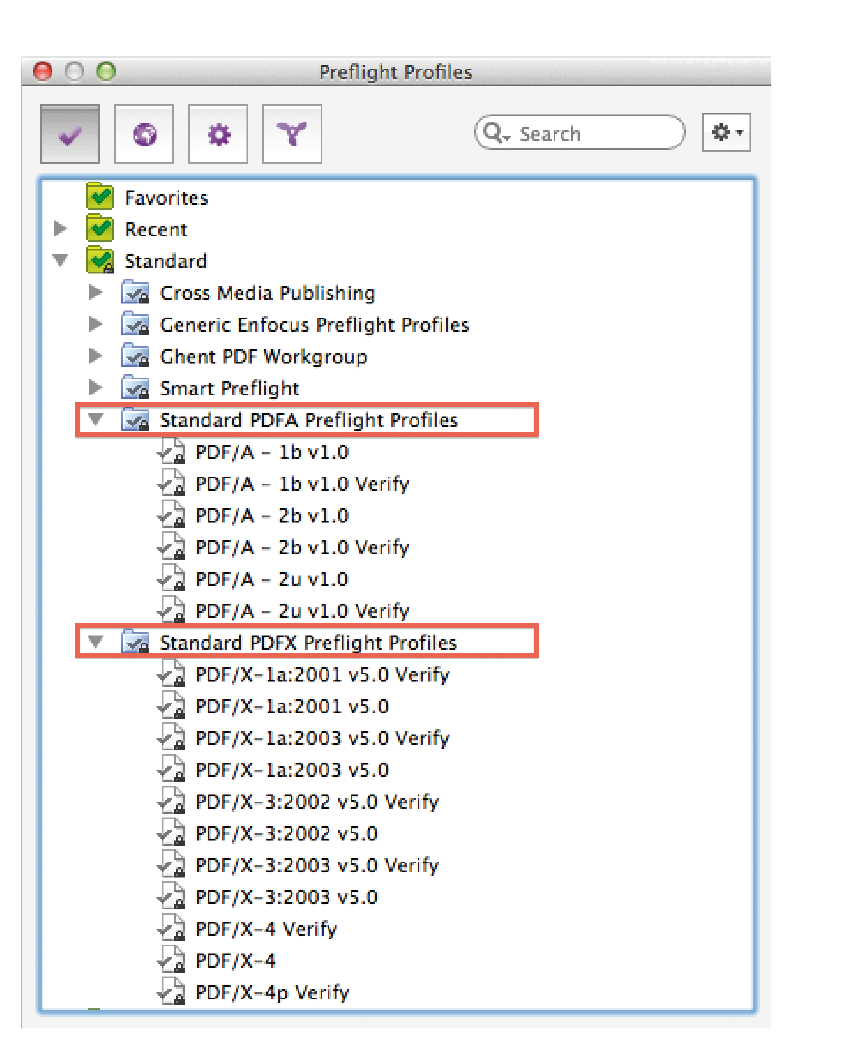Minimize the Preflight Profiles window
Image resolution: width=865 pixels, height=1062 pixels.
tap(75, 71)
